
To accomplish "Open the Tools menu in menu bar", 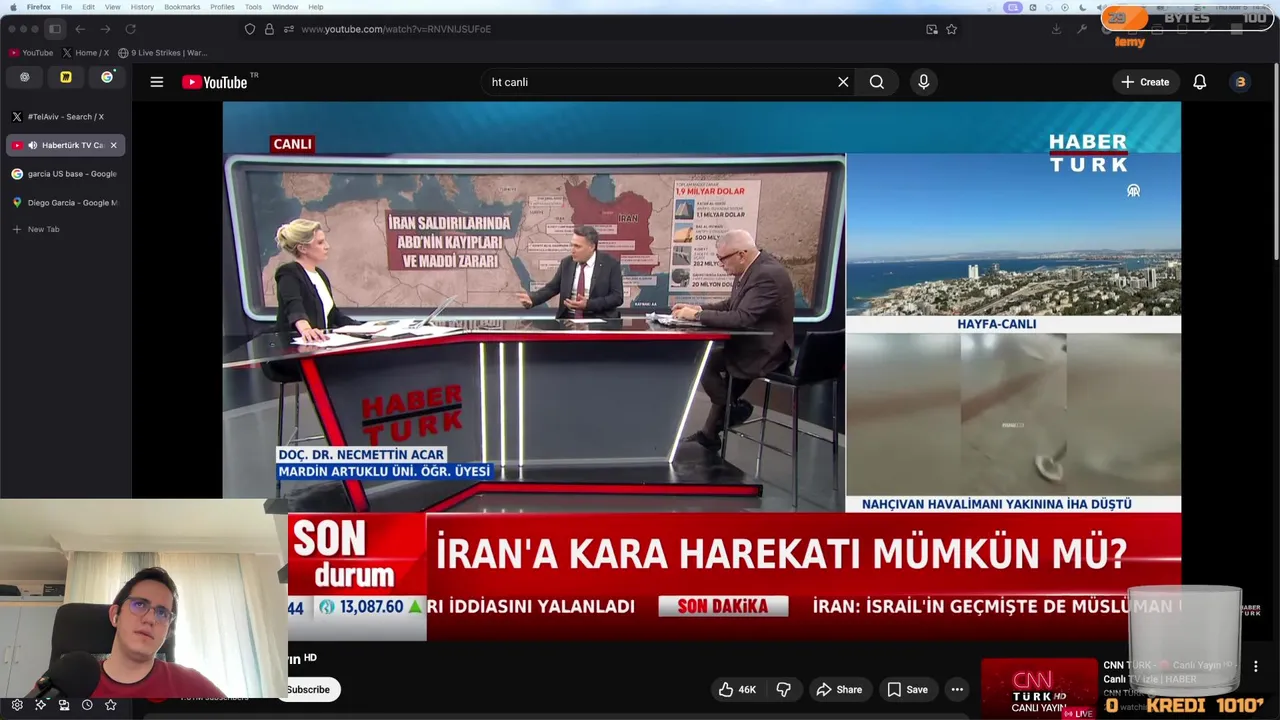I will (x=253, y=7).
